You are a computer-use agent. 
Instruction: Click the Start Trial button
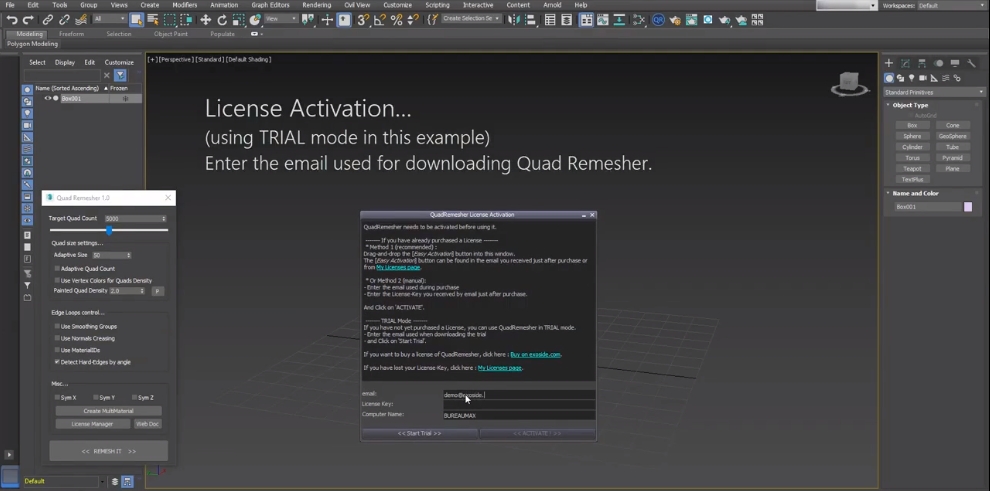point(419,433)
